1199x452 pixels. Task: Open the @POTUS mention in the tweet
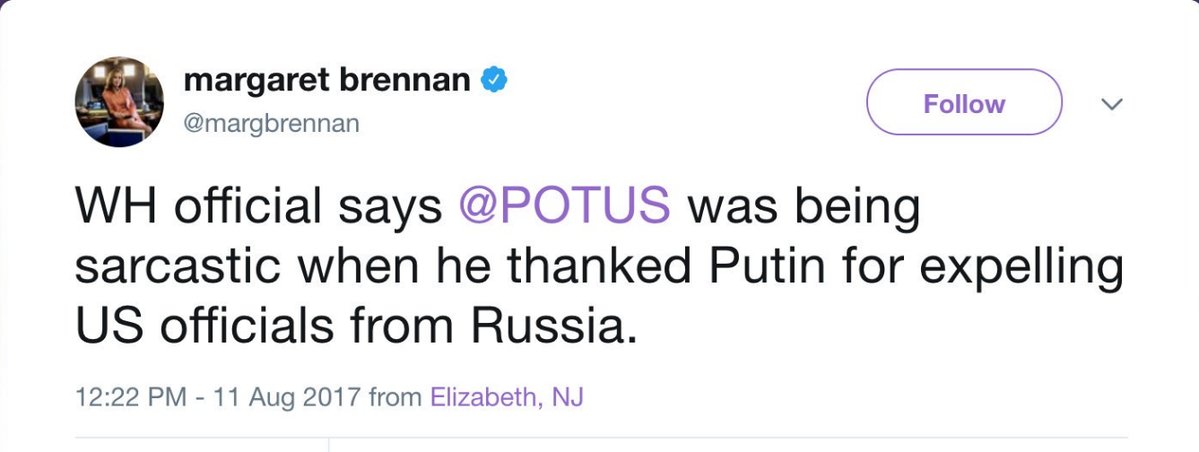click(x=564, y=206)
